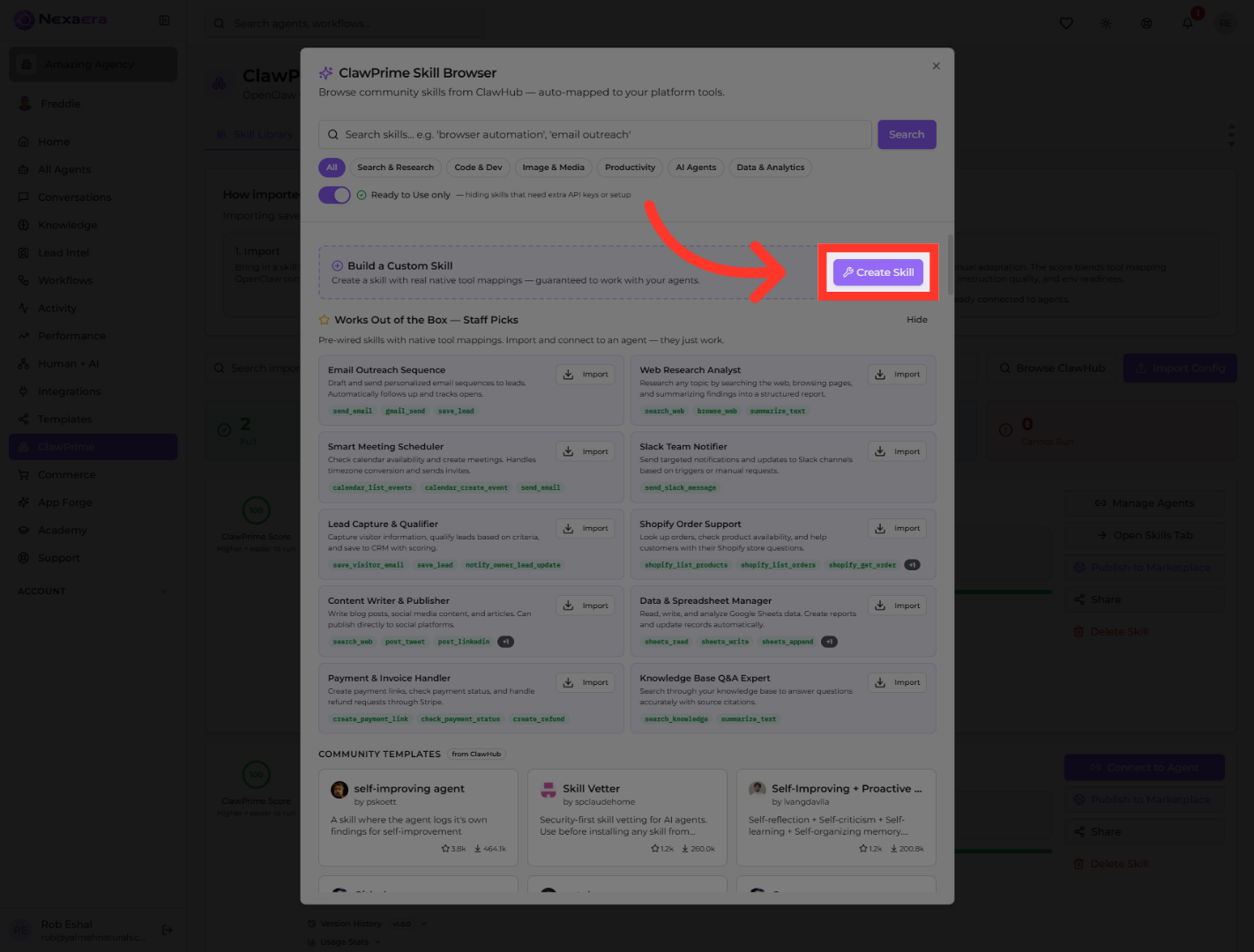Collapse the sidebar using the panel icon
1254x952 pixels.
point(164,20)
